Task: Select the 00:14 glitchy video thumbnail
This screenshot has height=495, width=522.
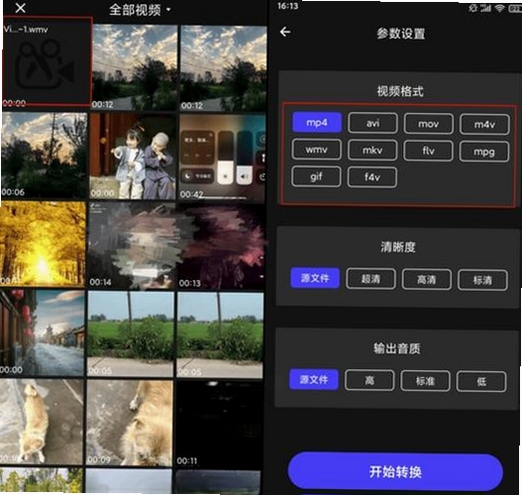Action: coord(131,245)
